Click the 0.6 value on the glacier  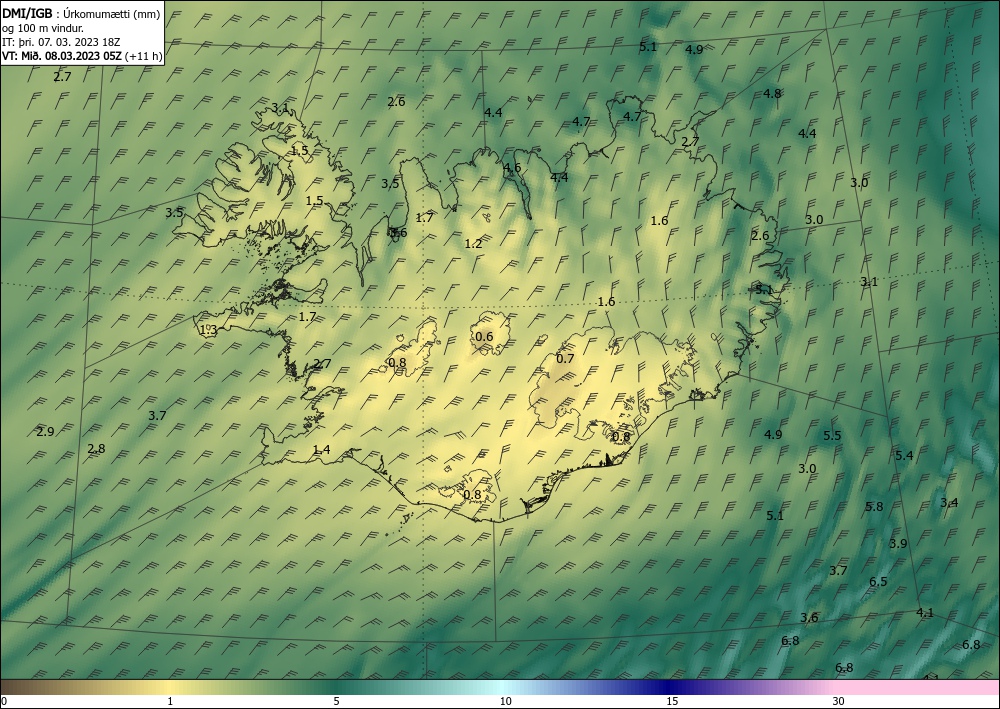click(485, 337)
